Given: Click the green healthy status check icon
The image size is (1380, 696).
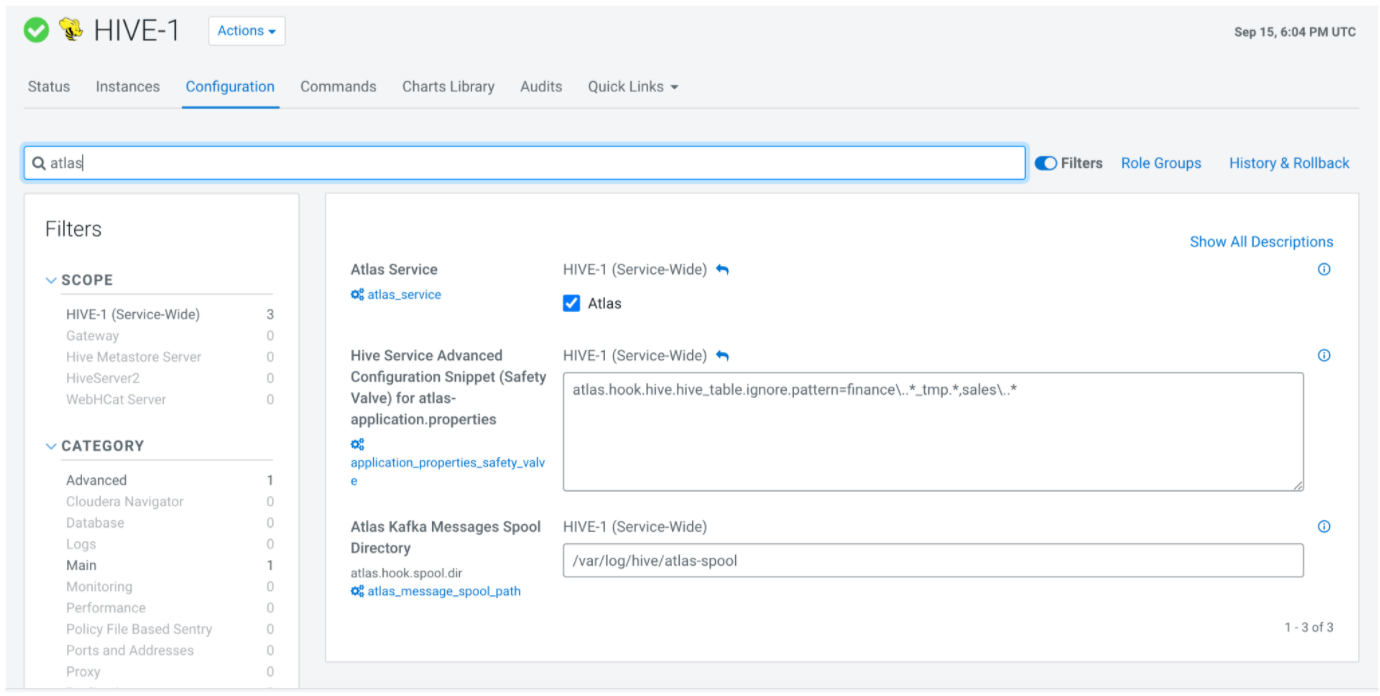Looking at the screenshot, I should (x=36, y=31).
